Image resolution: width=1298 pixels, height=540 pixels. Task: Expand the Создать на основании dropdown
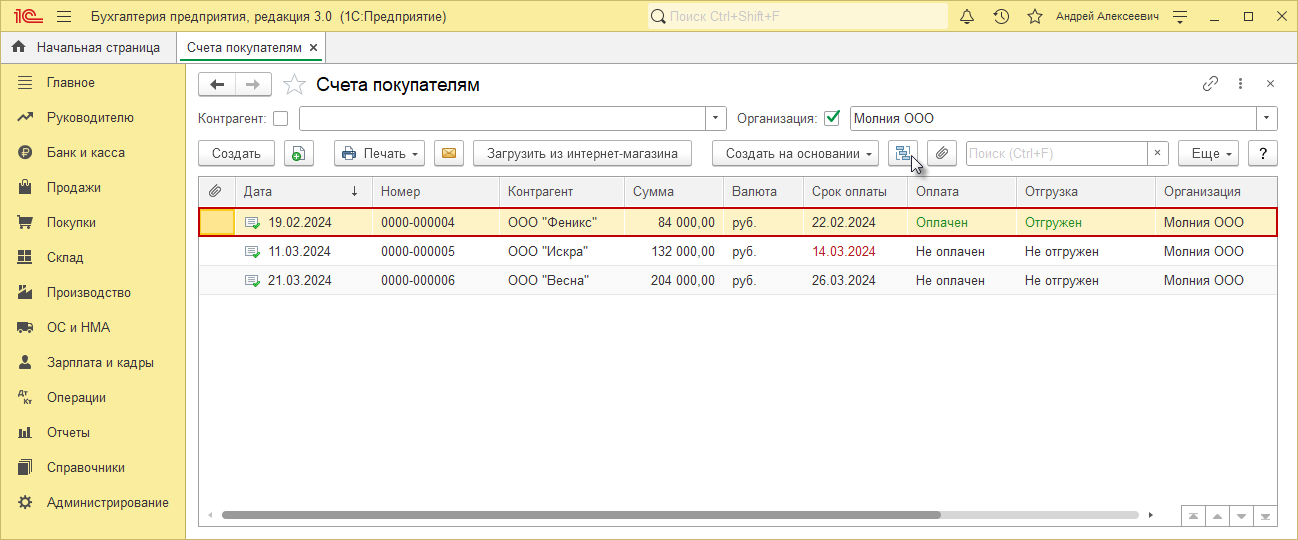tap(795, 153)
